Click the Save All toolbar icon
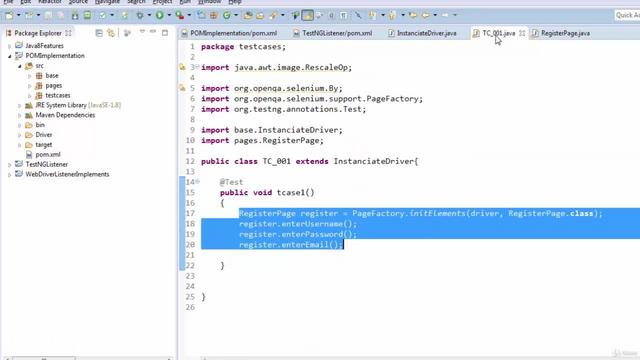This screenshot has height=360, width=640. (61, 16)
